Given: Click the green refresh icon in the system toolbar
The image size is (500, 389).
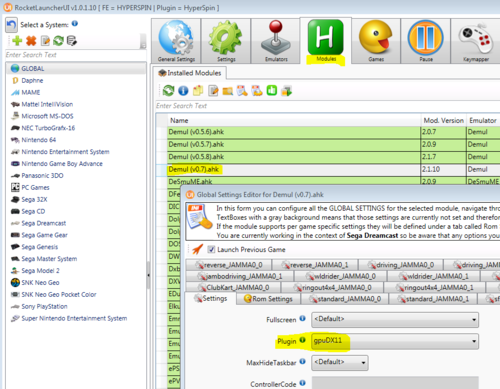Looking at the screenshot, I should point(58,41).
